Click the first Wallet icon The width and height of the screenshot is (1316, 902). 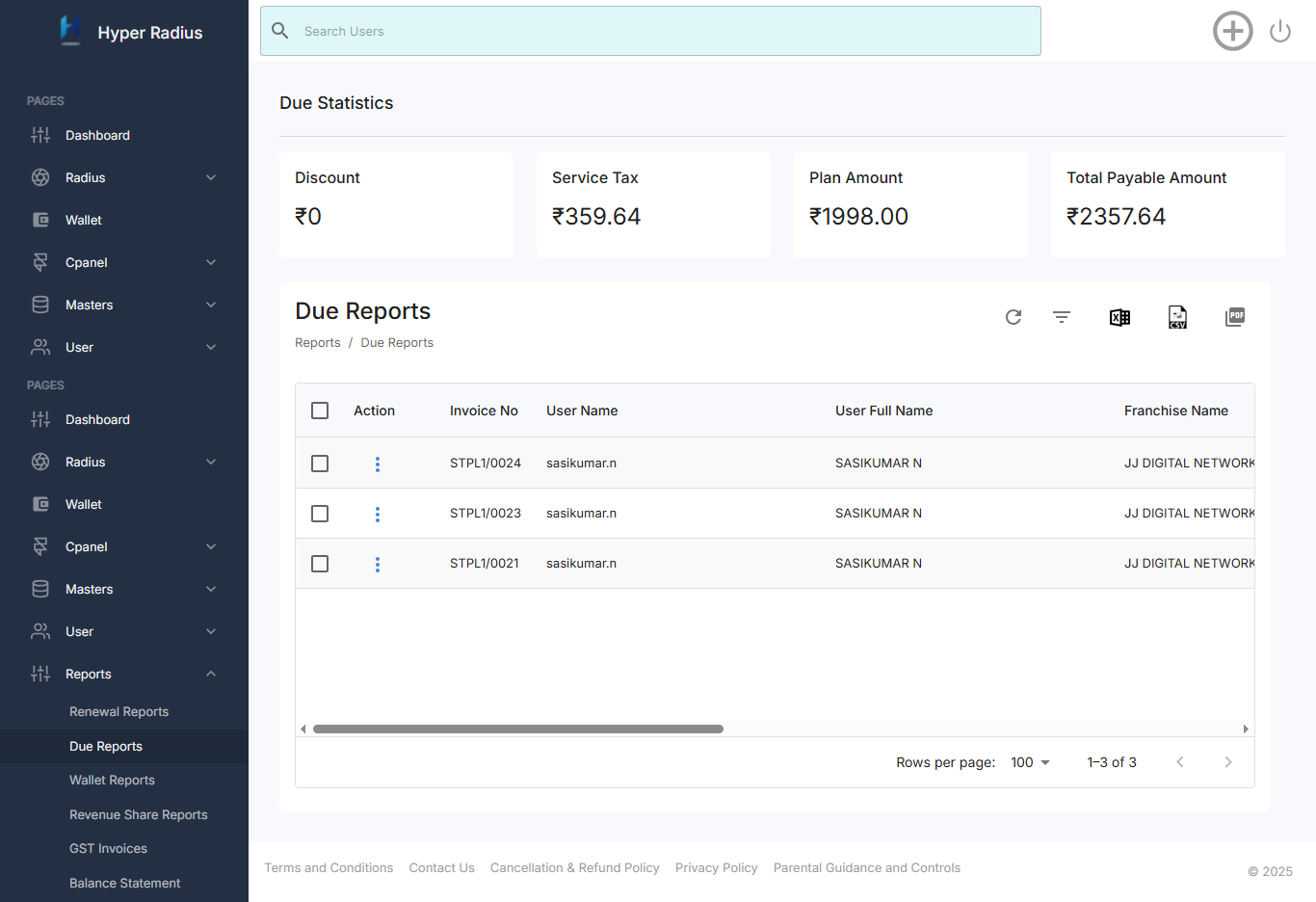click(40, 220)
